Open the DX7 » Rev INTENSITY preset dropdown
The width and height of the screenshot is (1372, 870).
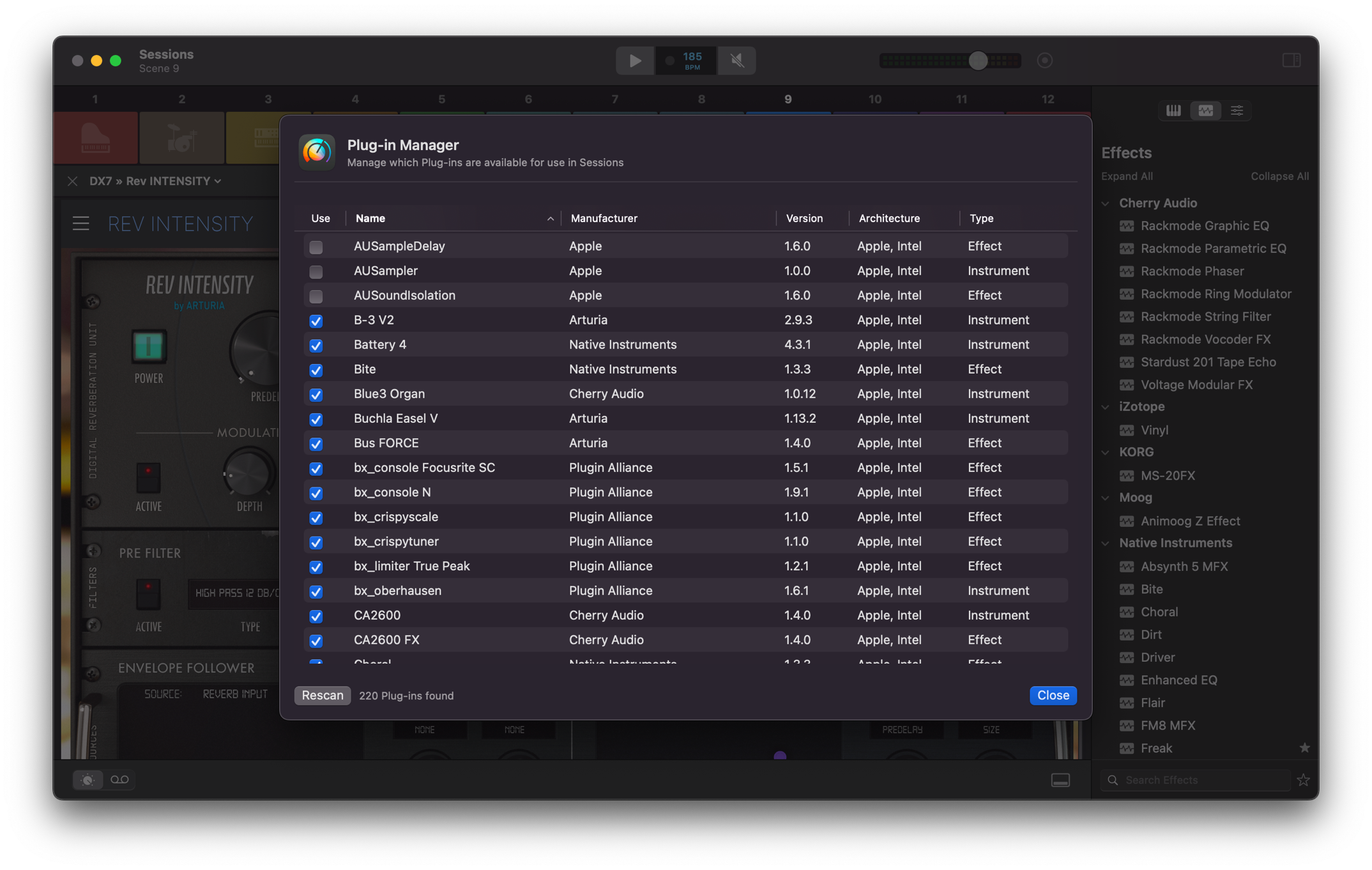[155, 181]
